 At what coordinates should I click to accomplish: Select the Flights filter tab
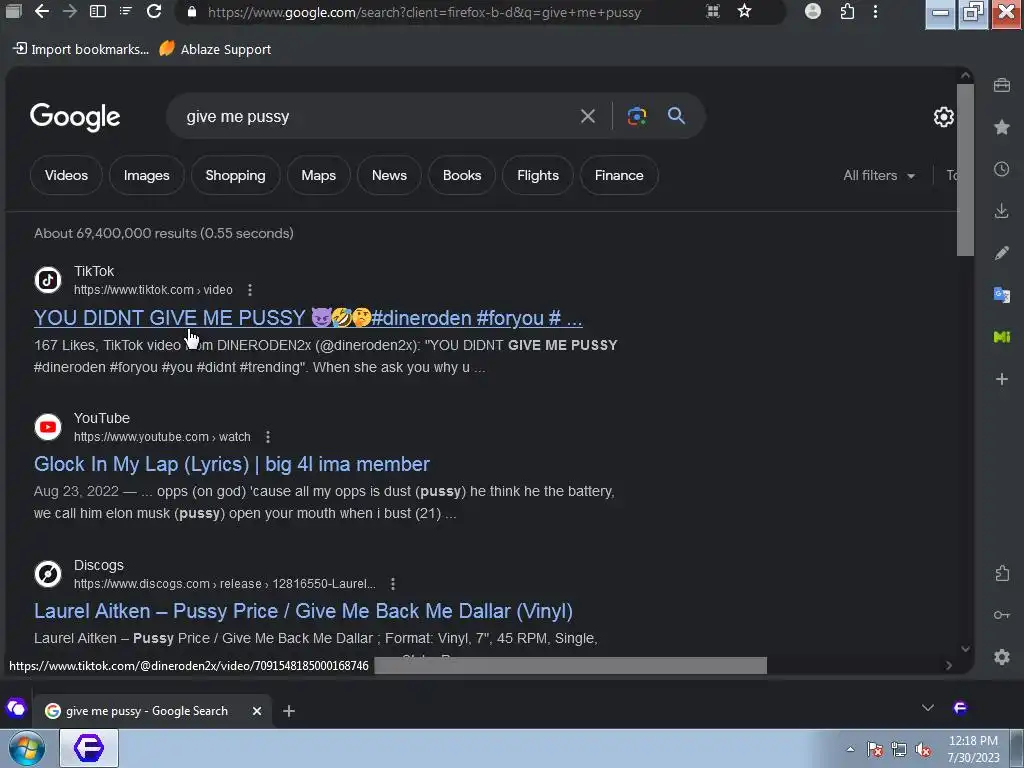click(537, 175)
